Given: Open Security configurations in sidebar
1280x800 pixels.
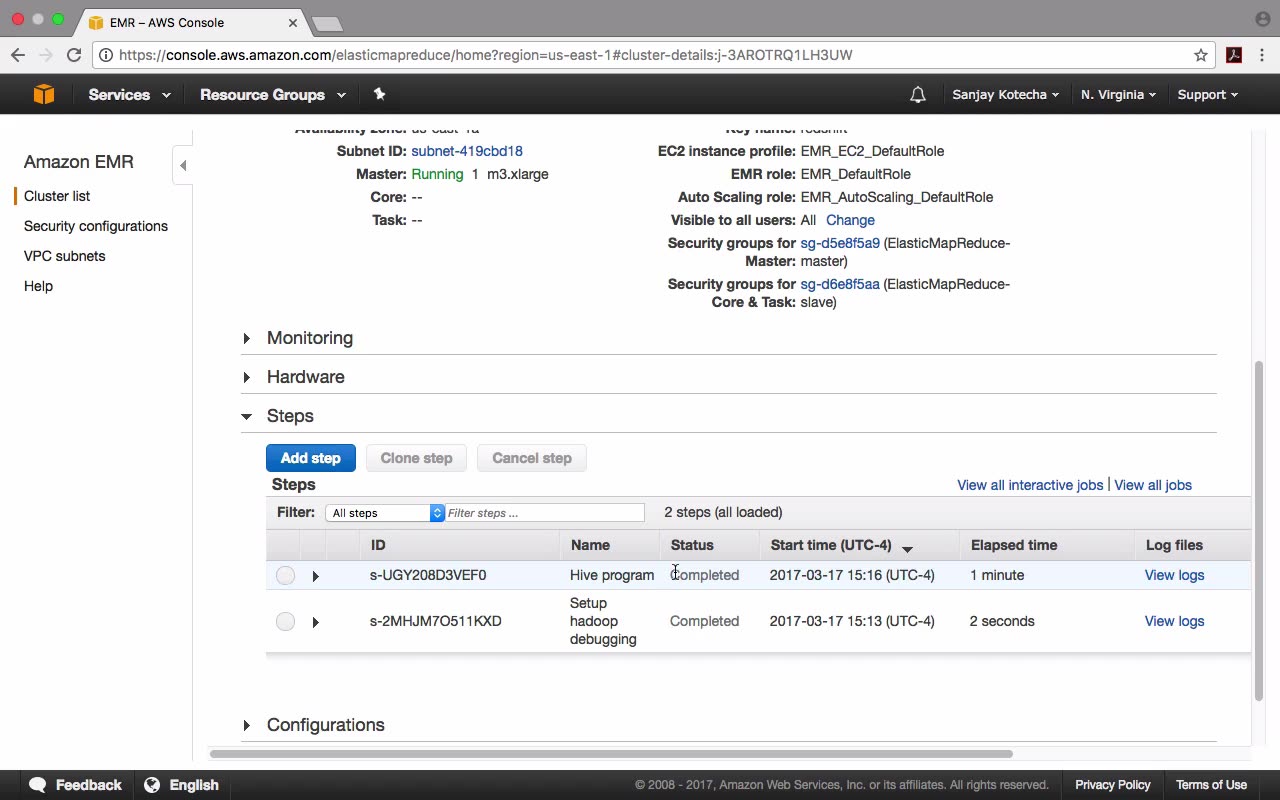Looking at the screenshot, I should 96,226.
